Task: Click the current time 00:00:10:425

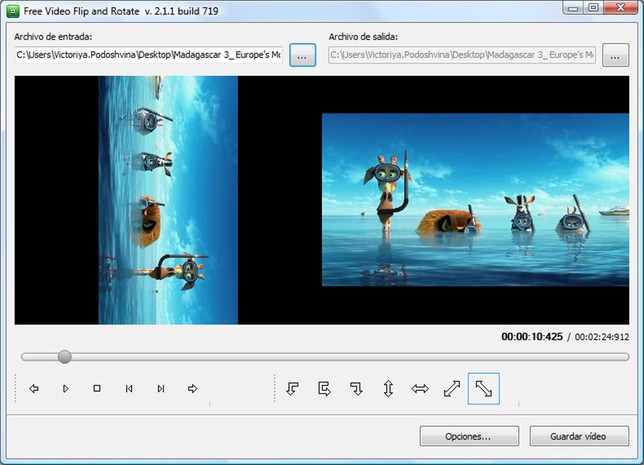Action: click(x=532, y=337)
